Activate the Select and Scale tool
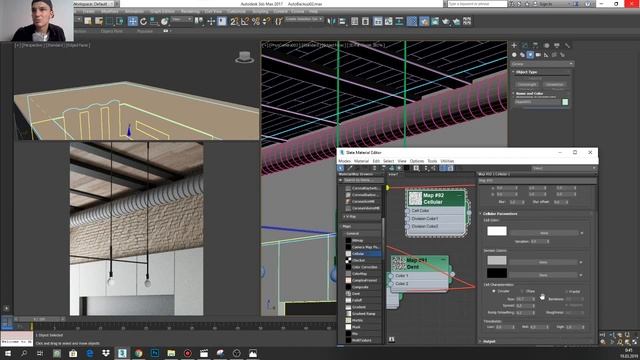Viewport: 640px width, 360px height. click(154, 21)
